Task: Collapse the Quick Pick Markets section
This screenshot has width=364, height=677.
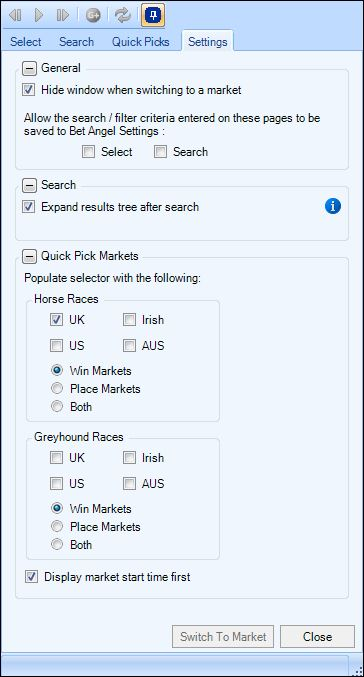Action: (29, 256)
